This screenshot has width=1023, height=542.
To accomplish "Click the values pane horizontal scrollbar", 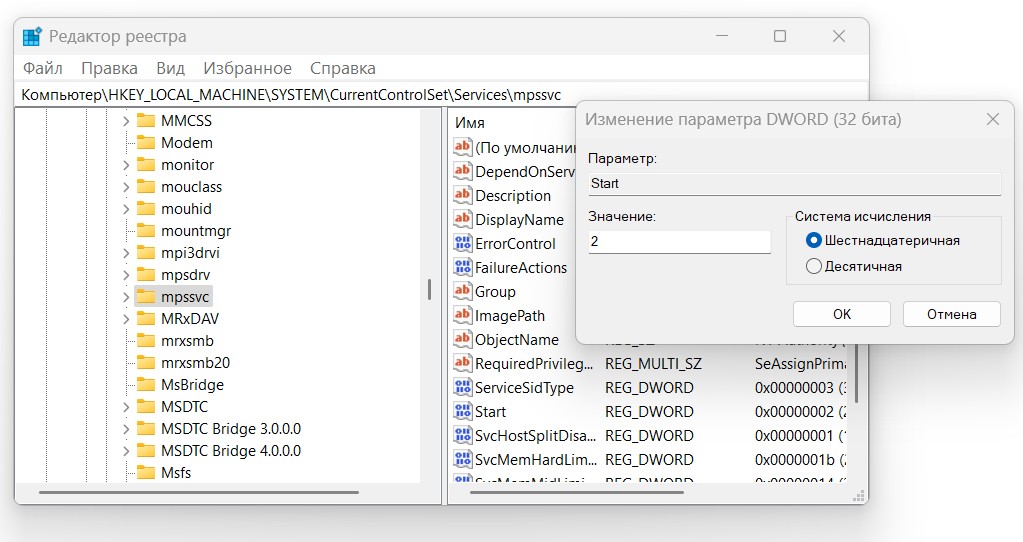I will (577, 492).
